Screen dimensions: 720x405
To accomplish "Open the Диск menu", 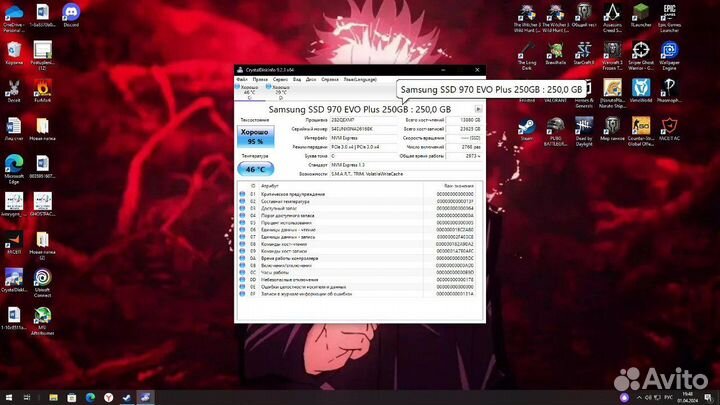I will coord(311,79).
